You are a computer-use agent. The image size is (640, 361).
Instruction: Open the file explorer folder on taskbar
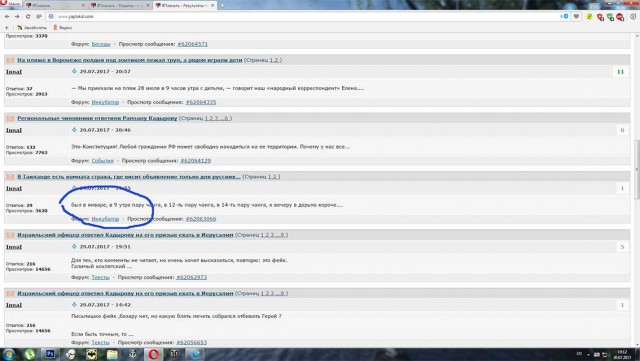click(112, 354)
